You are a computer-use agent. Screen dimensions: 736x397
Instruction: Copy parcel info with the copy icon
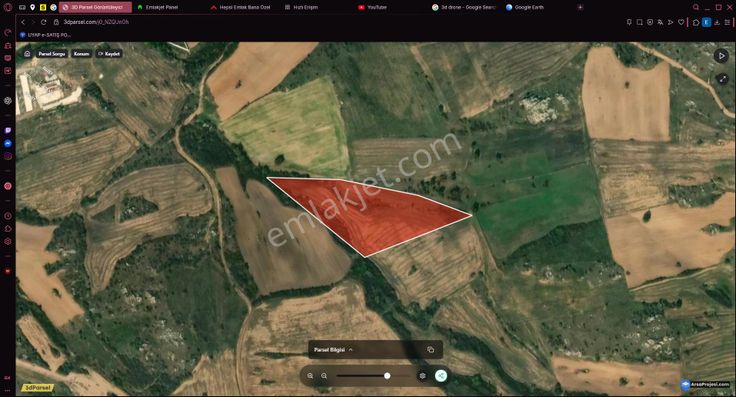tap(430, 350)
